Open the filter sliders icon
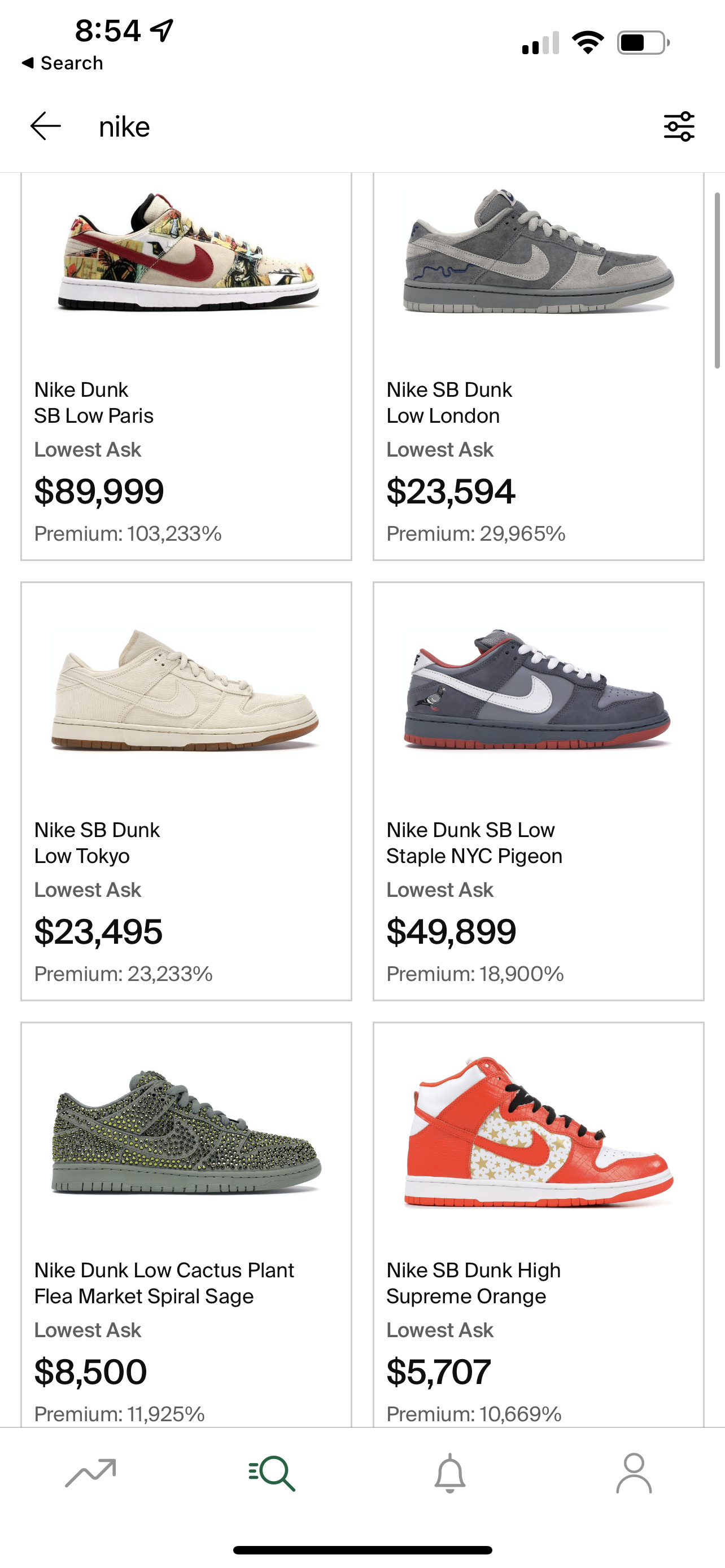Viewport: 725px width, 1568px height. [679, 126]
